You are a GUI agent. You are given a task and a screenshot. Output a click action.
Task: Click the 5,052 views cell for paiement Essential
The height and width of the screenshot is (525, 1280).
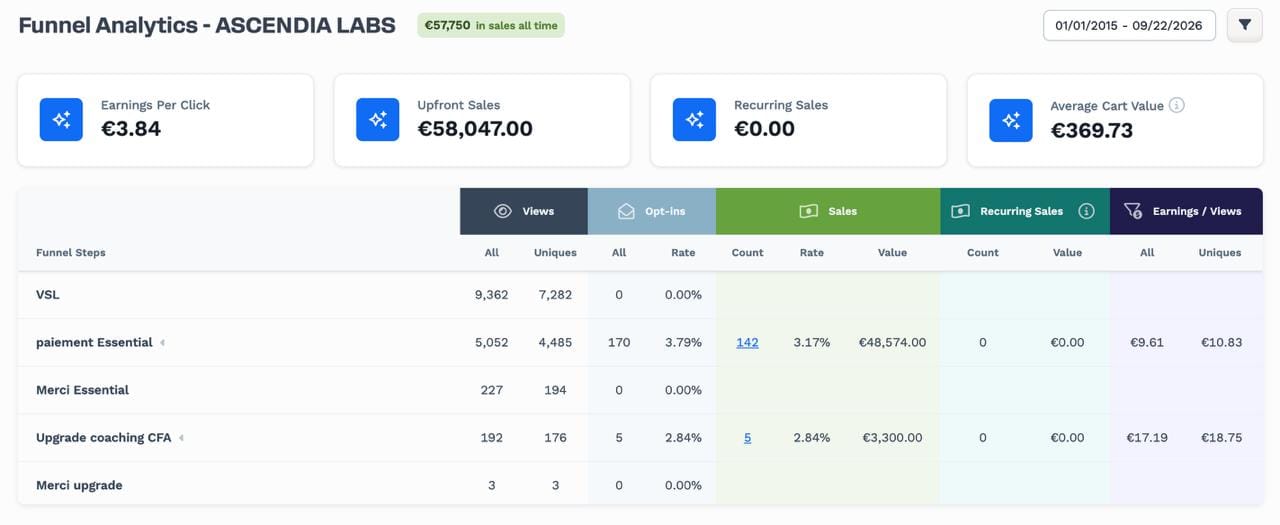492,342
